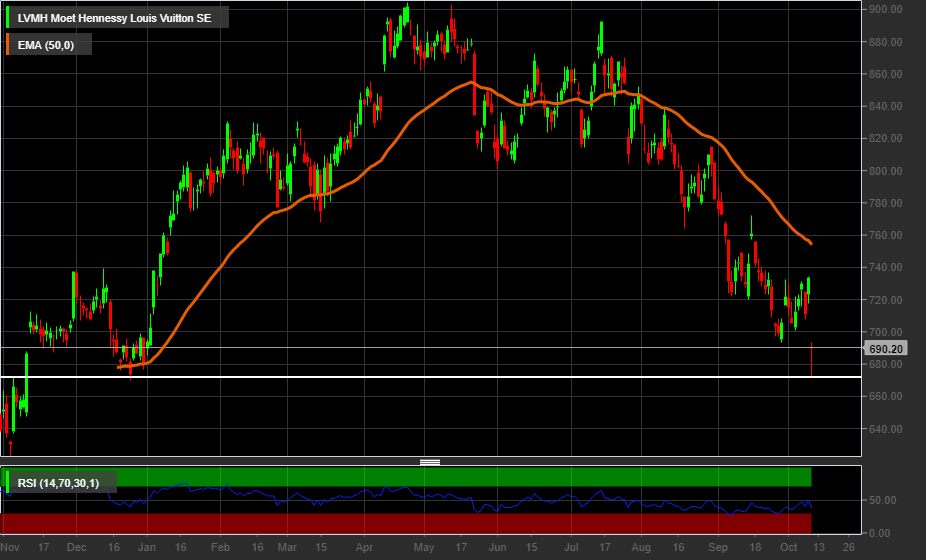The width and height of the screenshot is (926, 560).
Task: Click the 690.20 current price tag
Action: coord(887,349)
